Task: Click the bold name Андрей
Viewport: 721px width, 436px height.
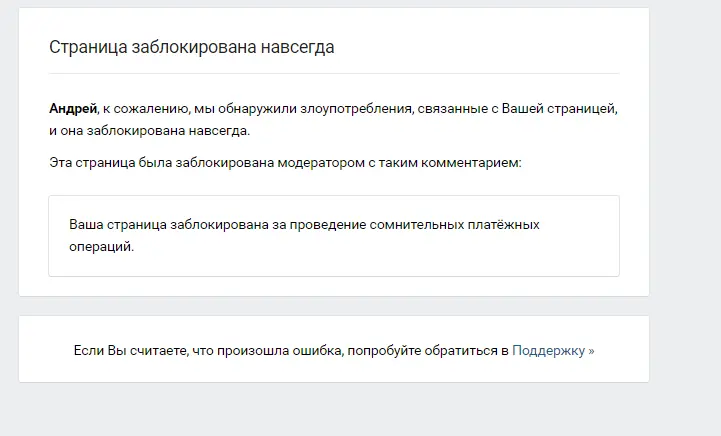Action: (73, 109)
